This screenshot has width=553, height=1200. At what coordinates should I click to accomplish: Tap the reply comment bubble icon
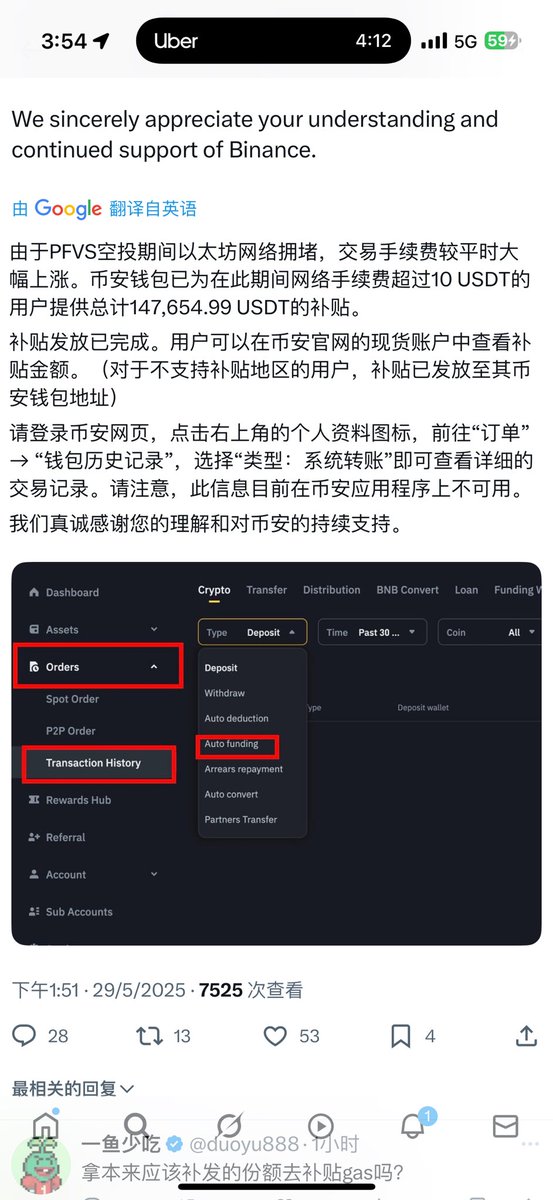(24, 1036)
